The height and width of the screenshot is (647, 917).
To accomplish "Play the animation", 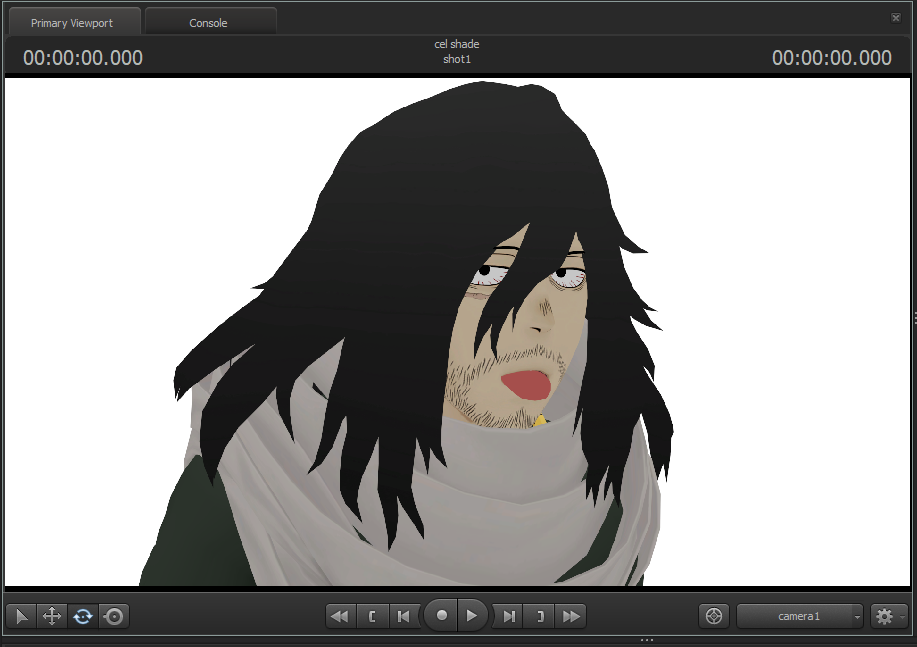I will coord(471,615).
